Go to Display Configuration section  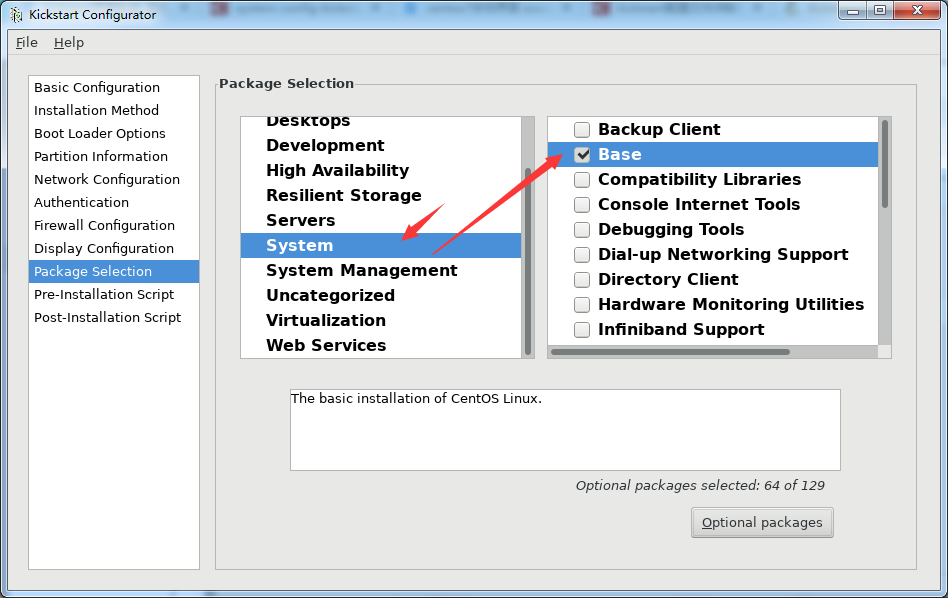point(114,249)
